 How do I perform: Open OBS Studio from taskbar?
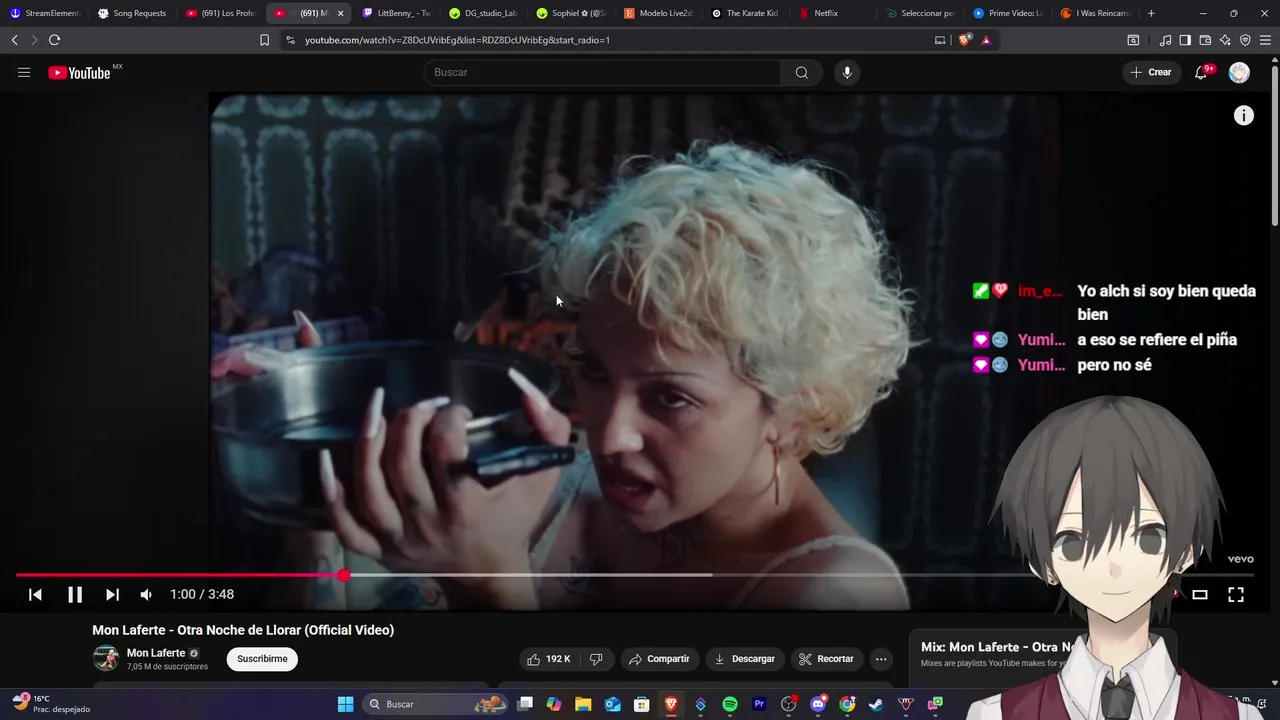coord(789,704)
